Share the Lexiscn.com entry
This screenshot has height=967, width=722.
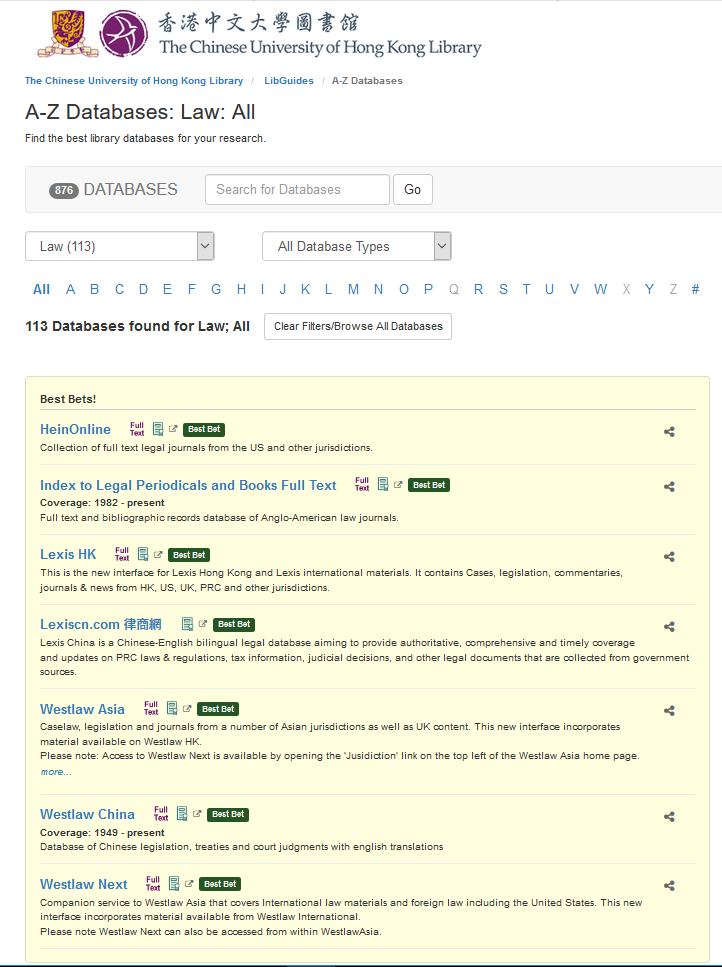[x=669, y=627]
